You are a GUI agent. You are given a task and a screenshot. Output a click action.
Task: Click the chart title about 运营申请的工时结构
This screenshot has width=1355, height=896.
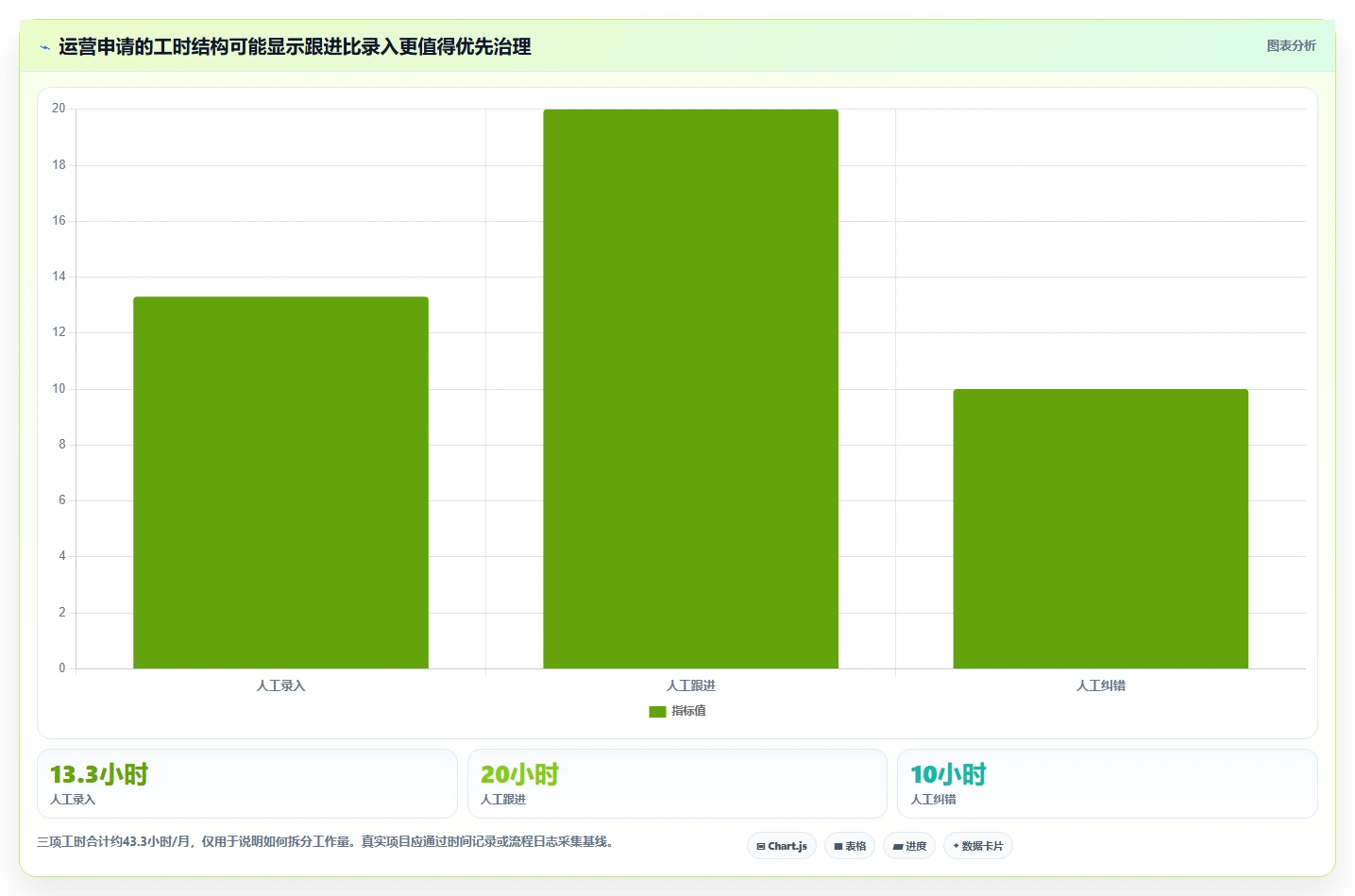pyautogui.click(x=295, y=46)
